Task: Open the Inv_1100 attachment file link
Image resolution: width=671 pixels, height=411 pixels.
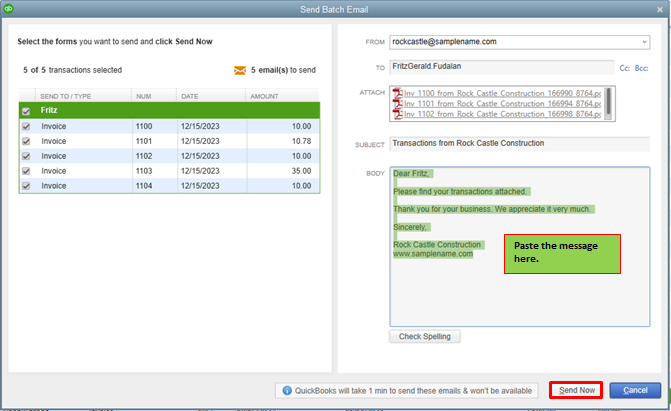Action: tap(502, 93)
